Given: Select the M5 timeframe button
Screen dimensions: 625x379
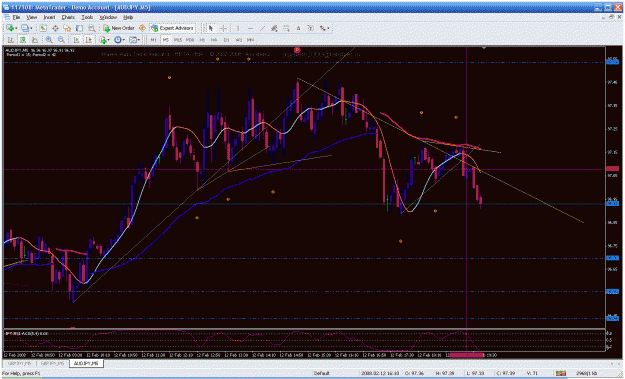Looking at the screenshot, I should click(x=166, y=40).
